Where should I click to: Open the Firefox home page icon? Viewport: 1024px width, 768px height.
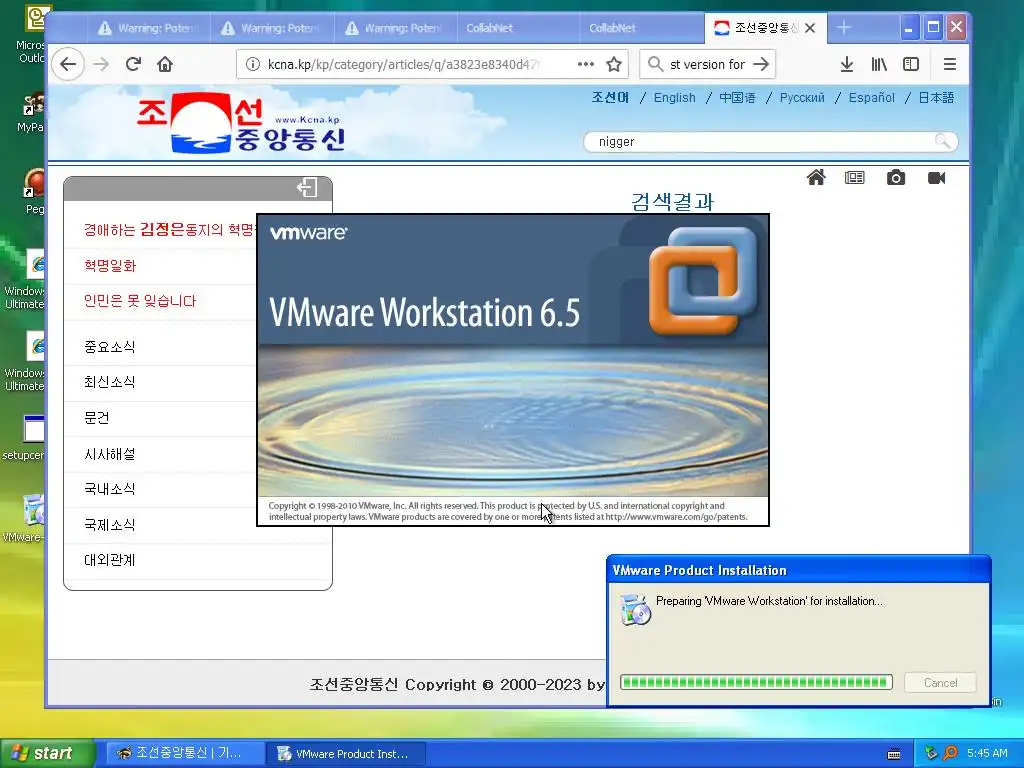[x=165, y=64]
